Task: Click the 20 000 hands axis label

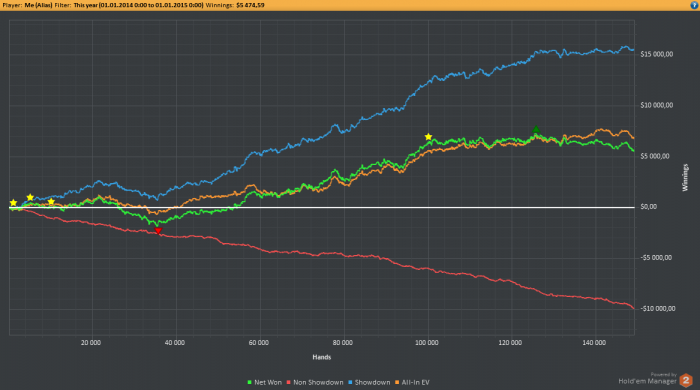Action: 91,343
